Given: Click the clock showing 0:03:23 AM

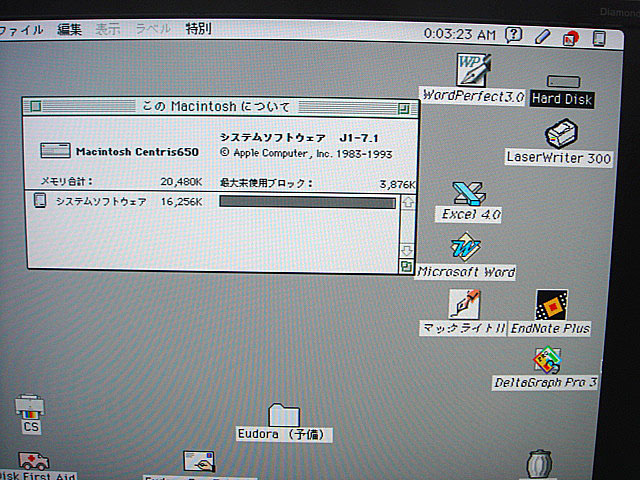Looking at the screenshot, I should 460,34.
